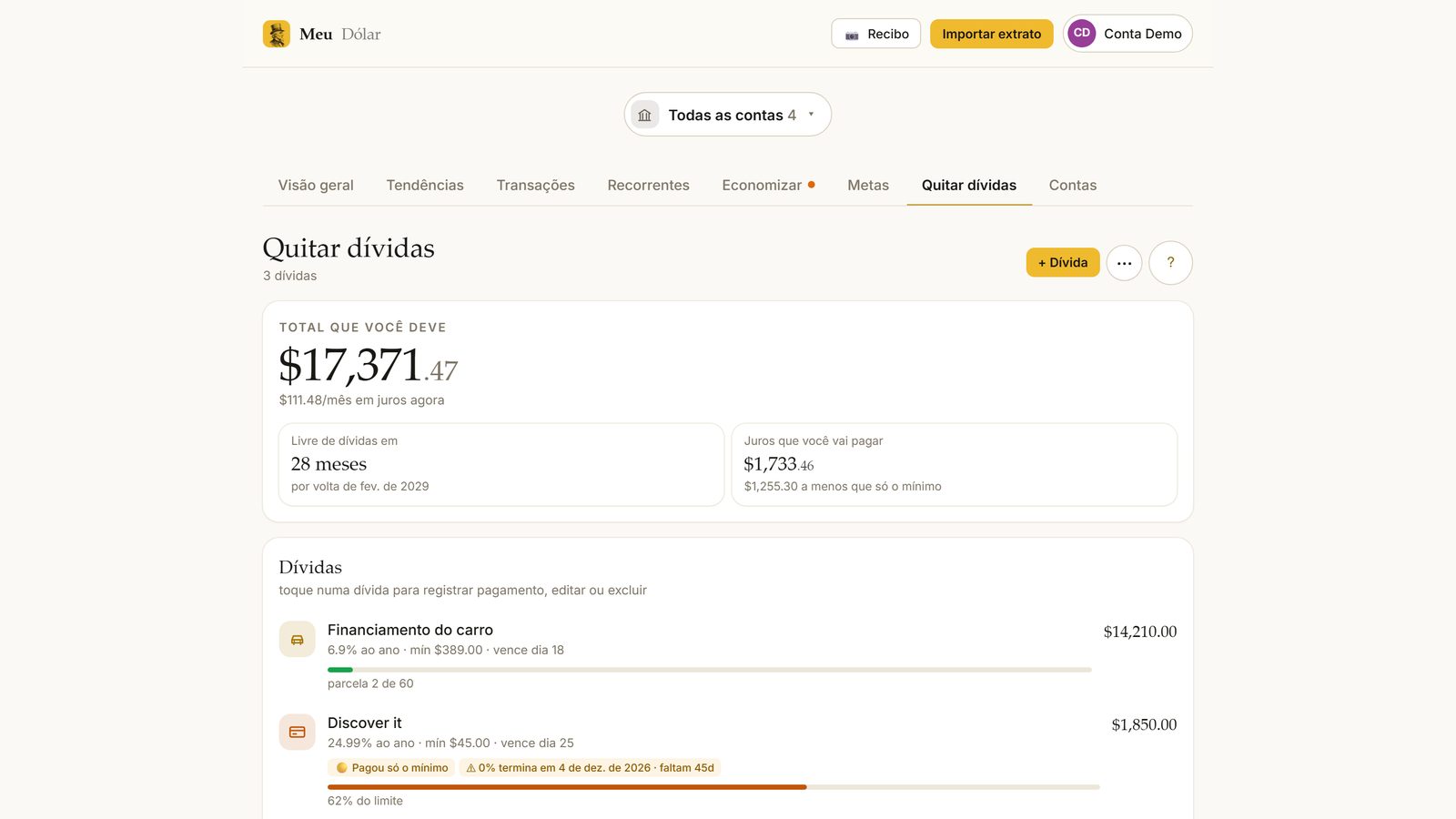Click the bank building icon
This screenshot has height=819, width=1456.
point(645,115)
